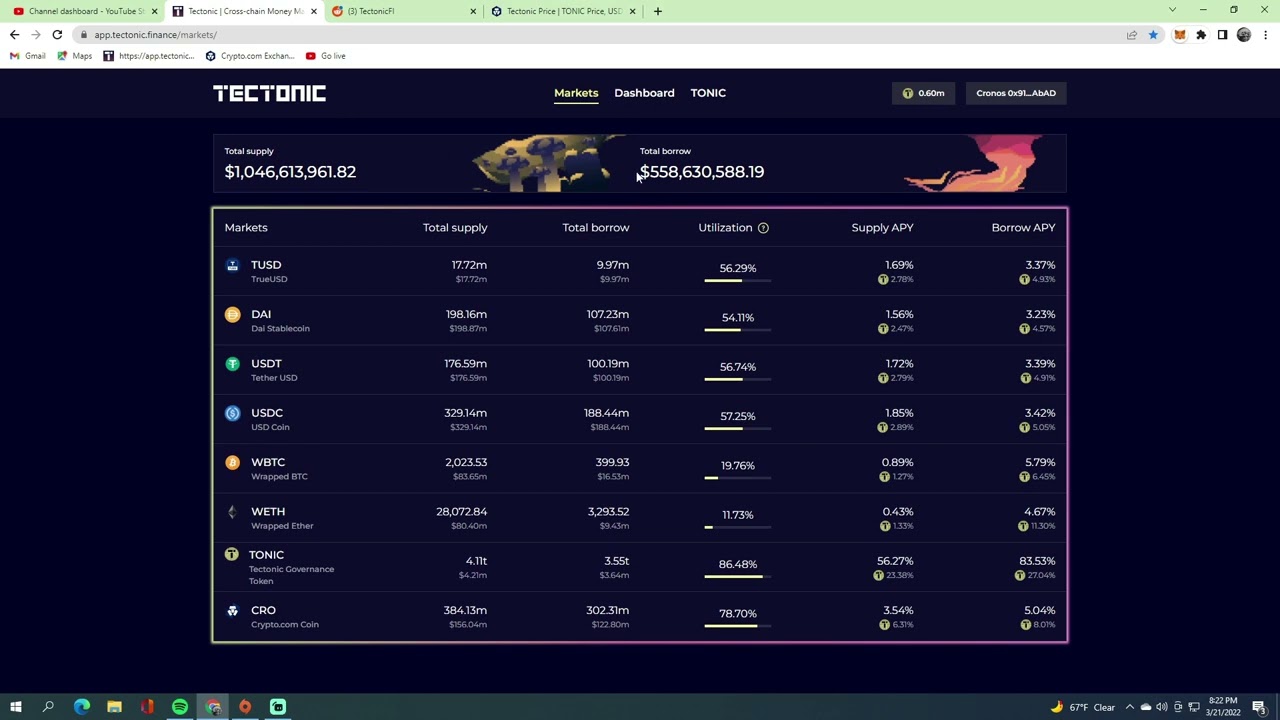This screenshot has width=1280, height=720.
Task: Click the DAI token icon
Action: 232,314
